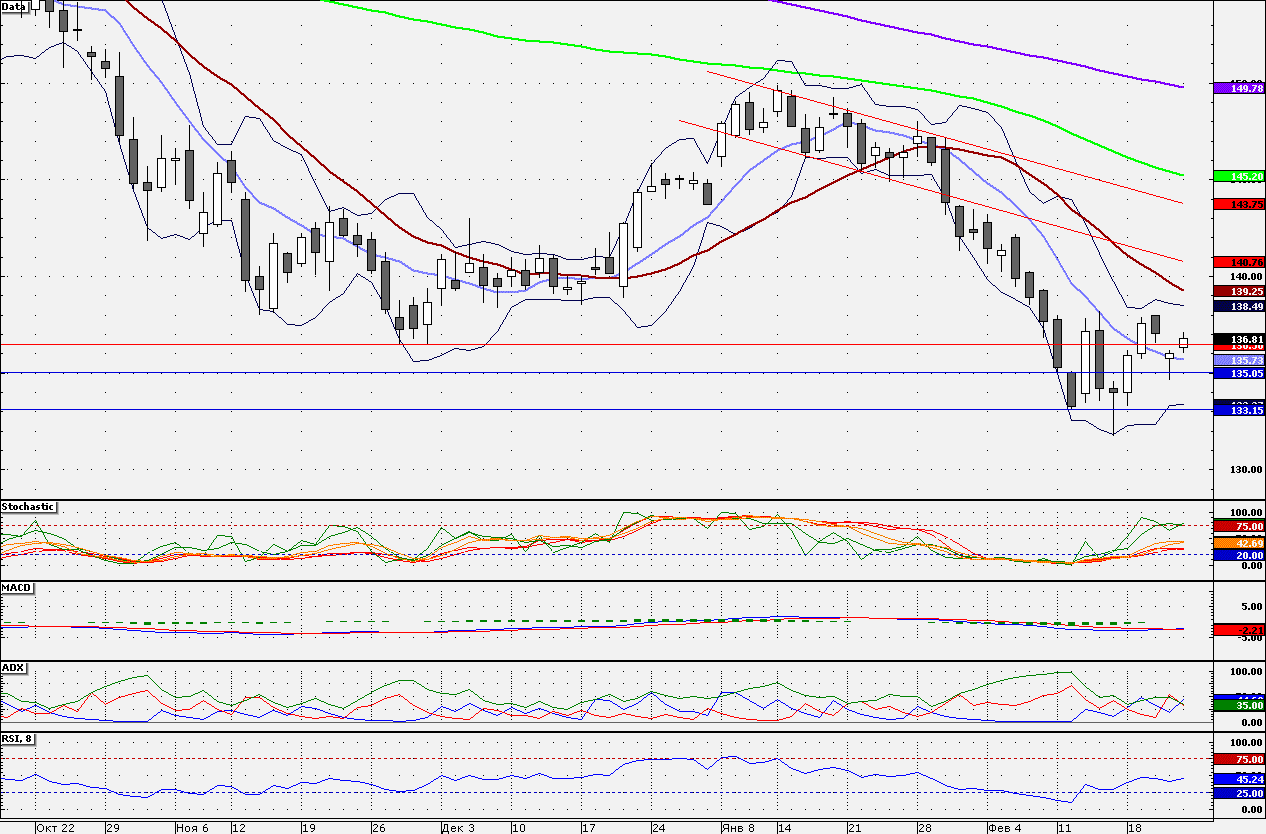
Task: Select the red -2.21 MACD value label
Action: pyautogui.click(x=1239, y=630)
